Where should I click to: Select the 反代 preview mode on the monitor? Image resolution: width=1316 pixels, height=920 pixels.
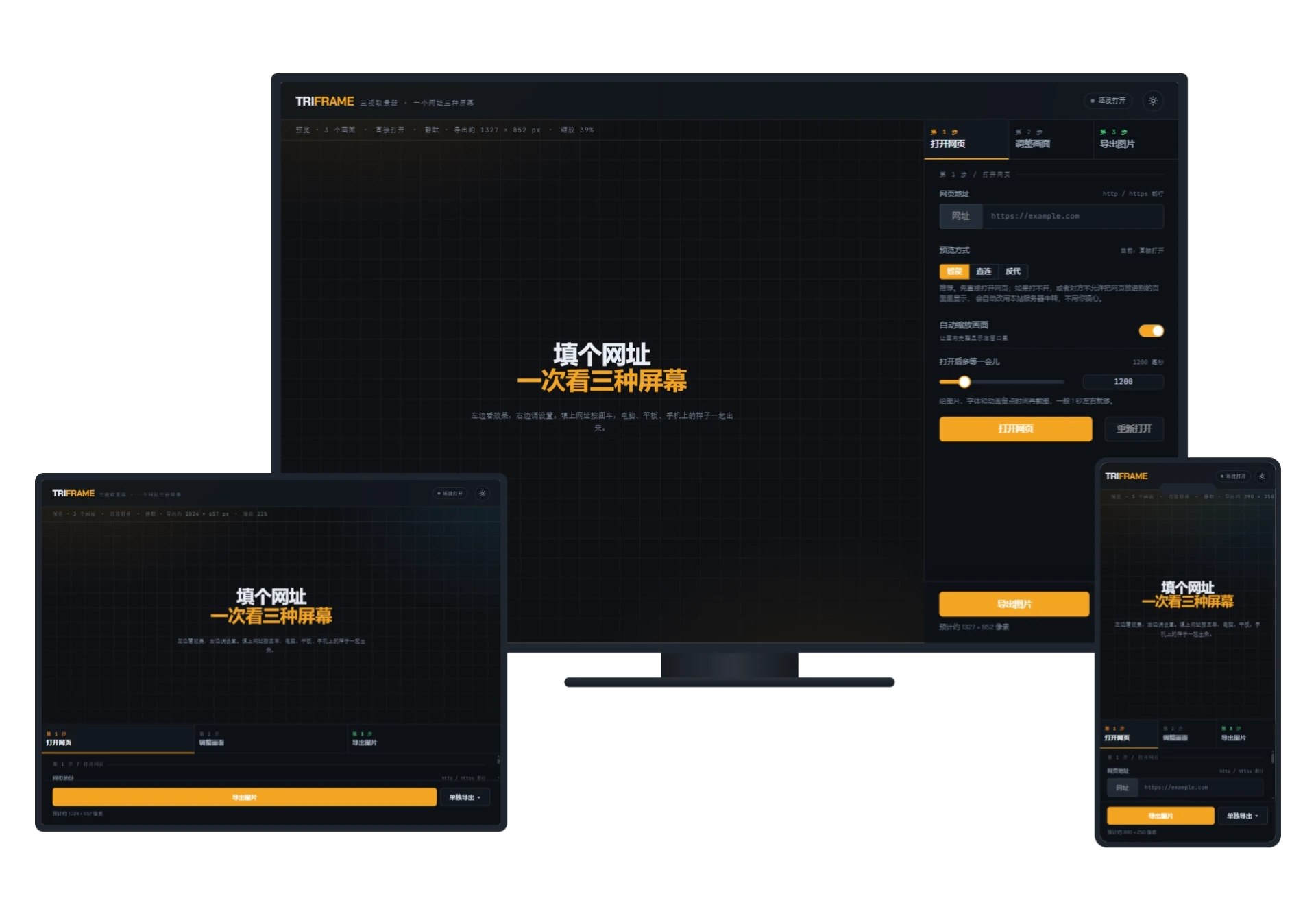1013,271
